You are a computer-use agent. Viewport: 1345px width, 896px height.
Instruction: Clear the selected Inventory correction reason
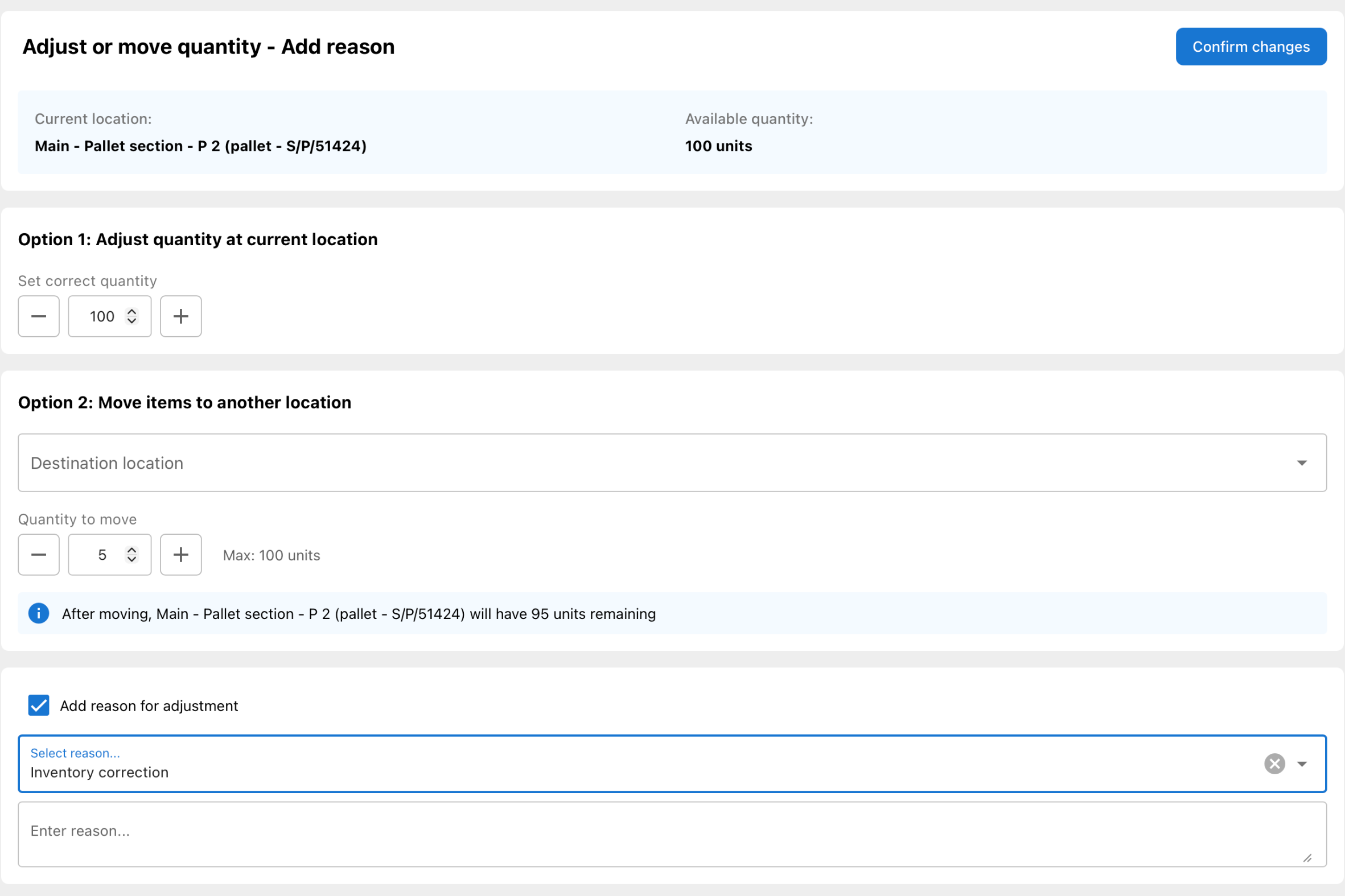(1274, 763)
